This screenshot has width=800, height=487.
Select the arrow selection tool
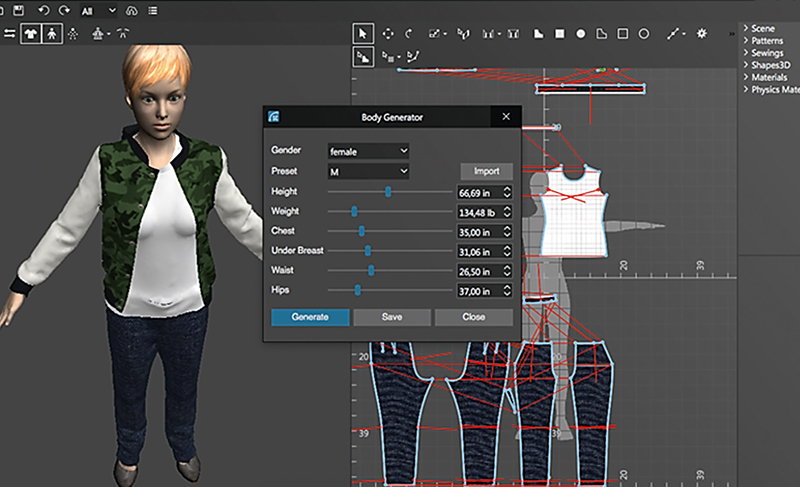tap(363, 34)
